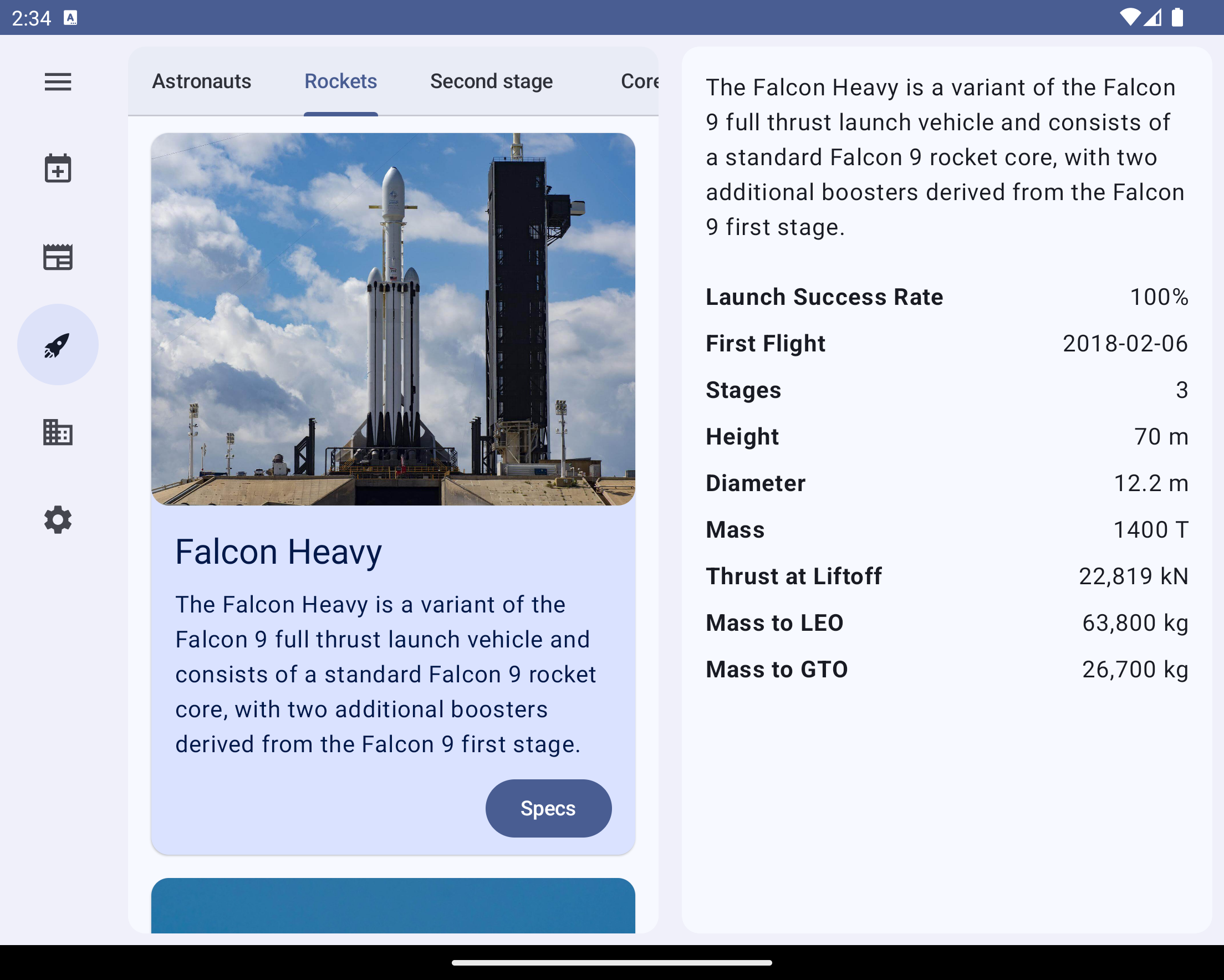Select the Stages value 3
1224x980 pixels.
pos(1182,390)
